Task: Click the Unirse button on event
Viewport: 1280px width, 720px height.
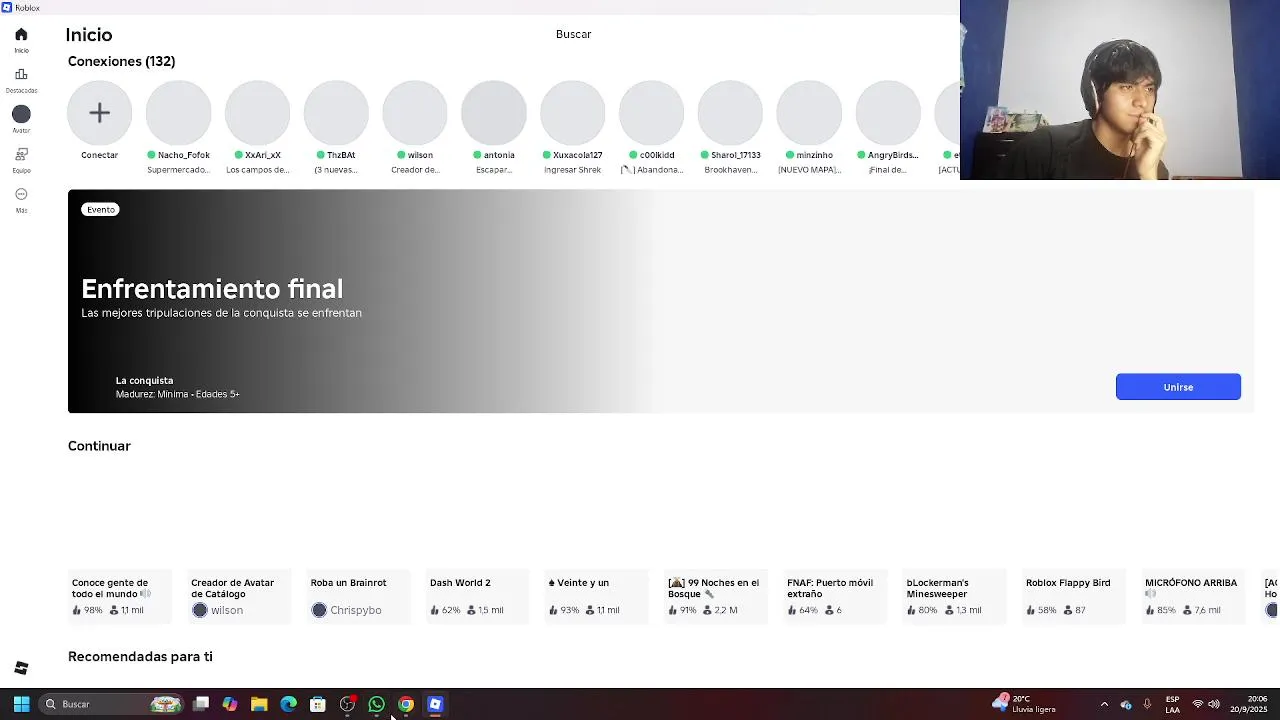Action: (x=1178, y=387)
